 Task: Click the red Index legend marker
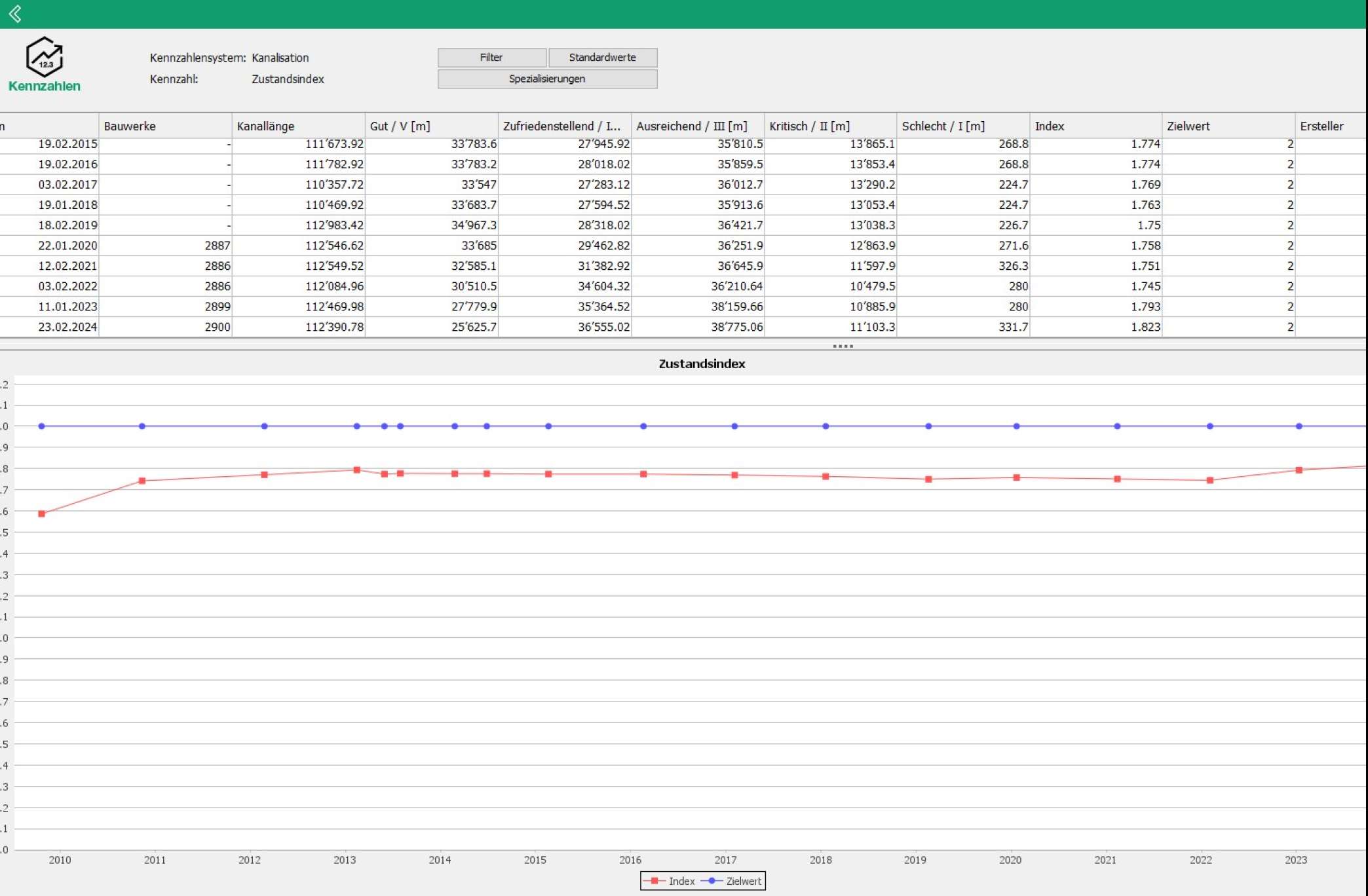click(x=654, y=881)
